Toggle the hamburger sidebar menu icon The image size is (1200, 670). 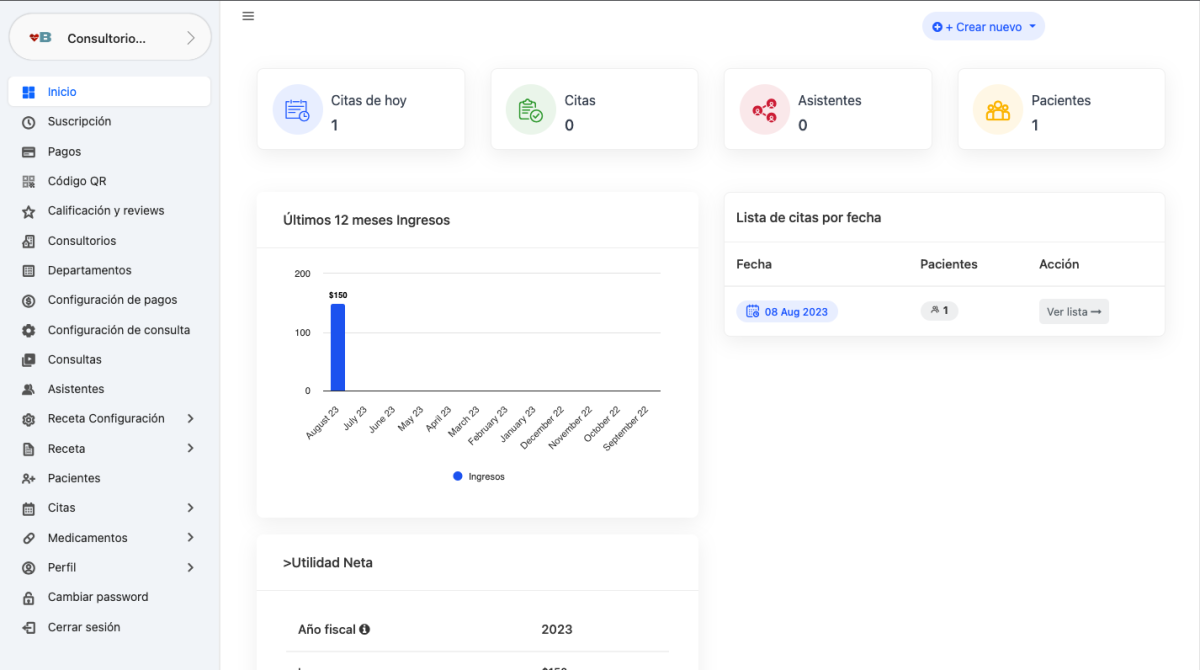[248, 16]
